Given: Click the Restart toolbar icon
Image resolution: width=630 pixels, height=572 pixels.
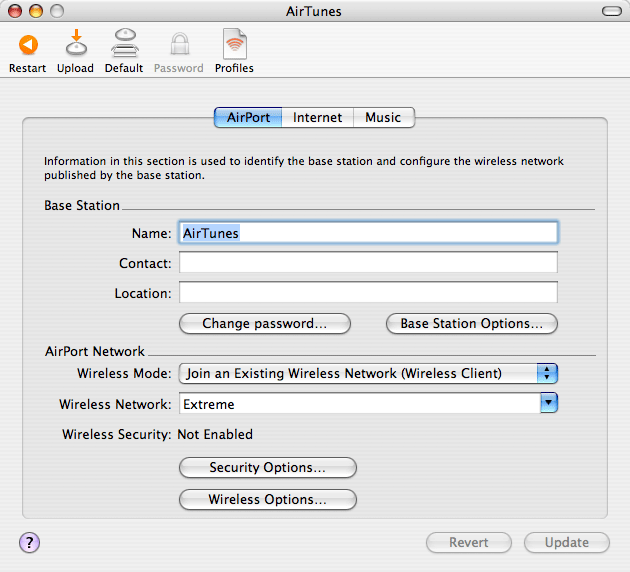Looking at the screenshot, I should coord(28,45).
